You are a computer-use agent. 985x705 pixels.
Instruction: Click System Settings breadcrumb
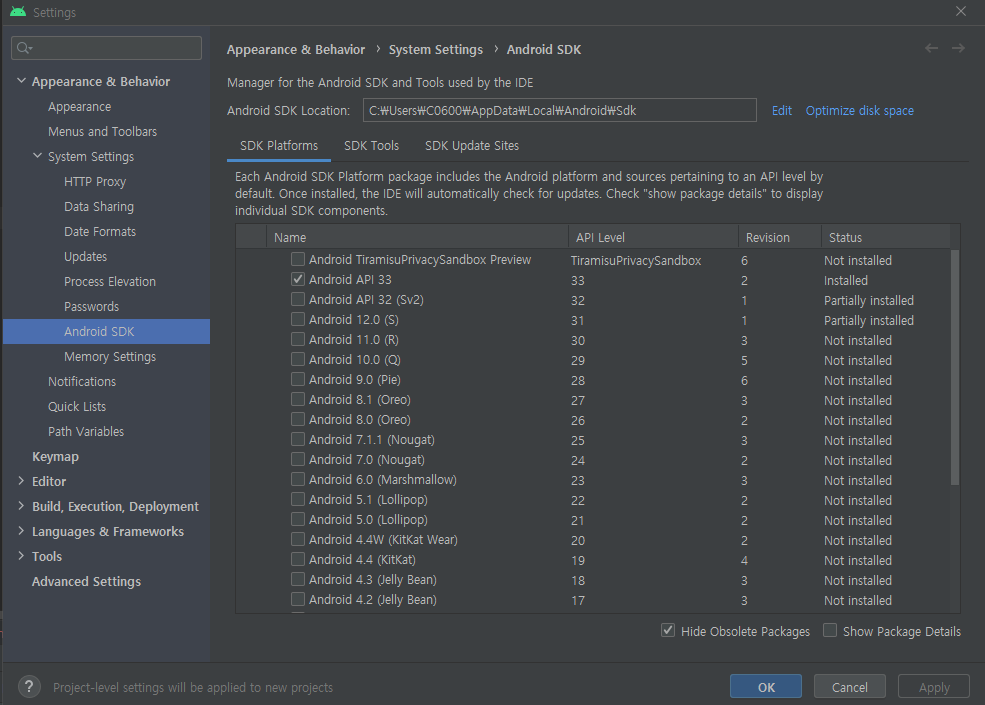point(436,50)
